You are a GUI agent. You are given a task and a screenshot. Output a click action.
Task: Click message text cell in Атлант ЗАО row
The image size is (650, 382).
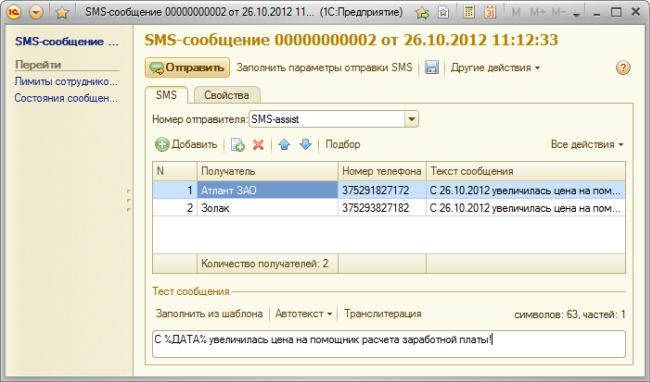click(x=526, y=190)
